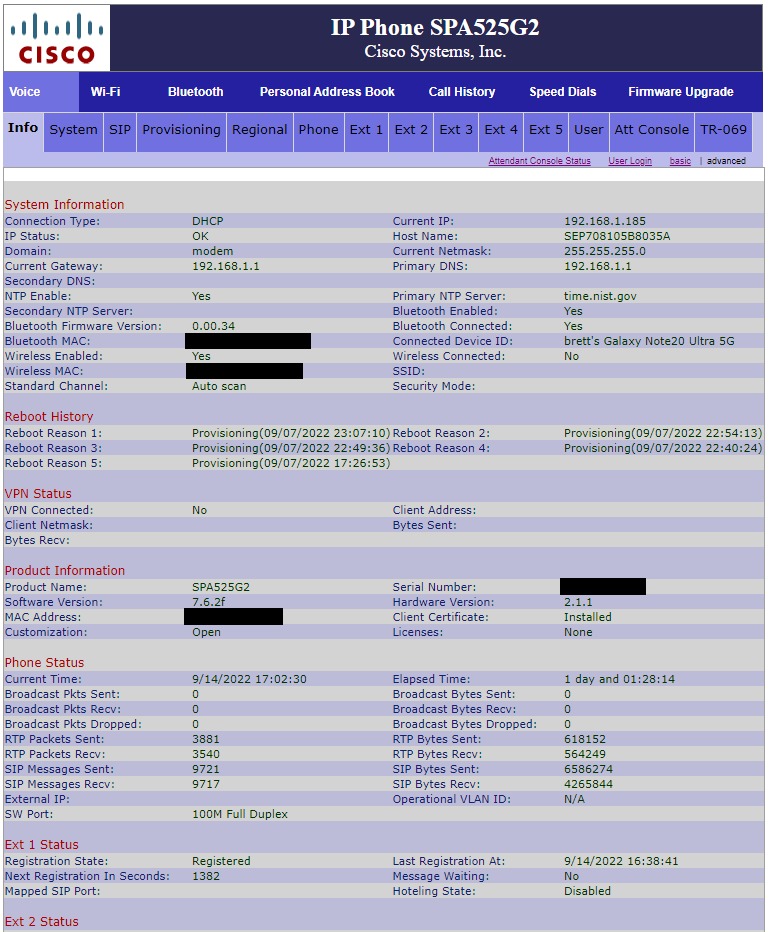Screen dimensions: 769x932
Task: Follow the Attendant Console Status link
Action: point(540,161)
